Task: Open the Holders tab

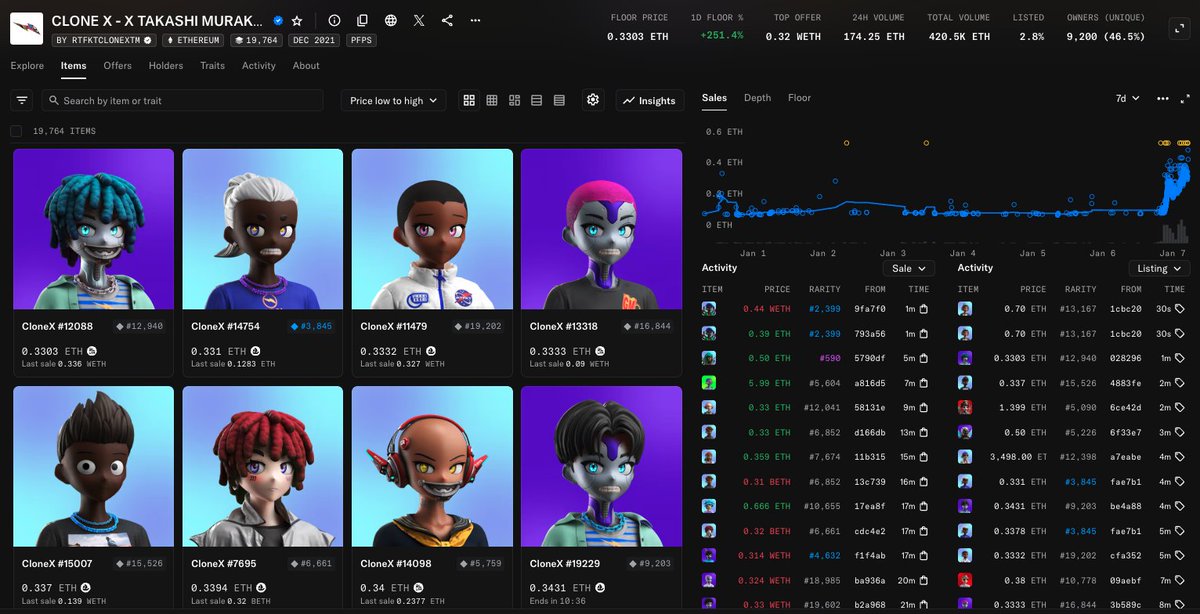Action: (x=166, y=66)
